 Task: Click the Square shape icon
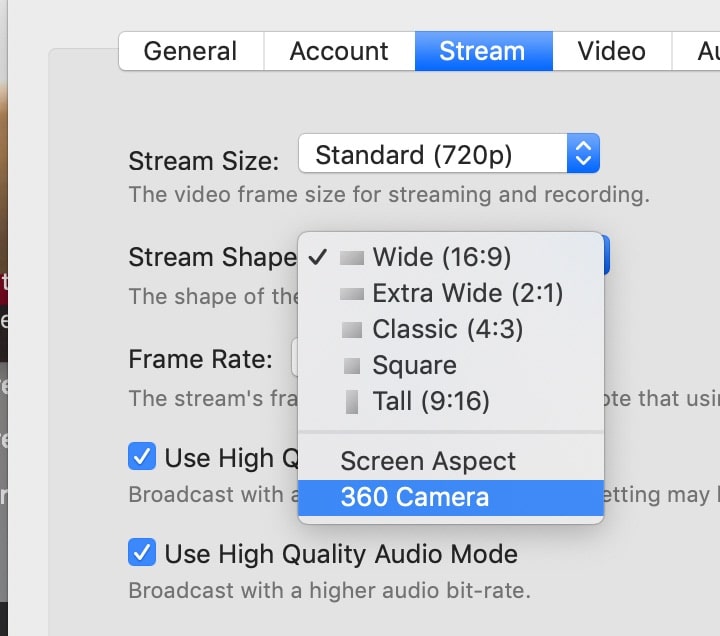click(352, 366)
